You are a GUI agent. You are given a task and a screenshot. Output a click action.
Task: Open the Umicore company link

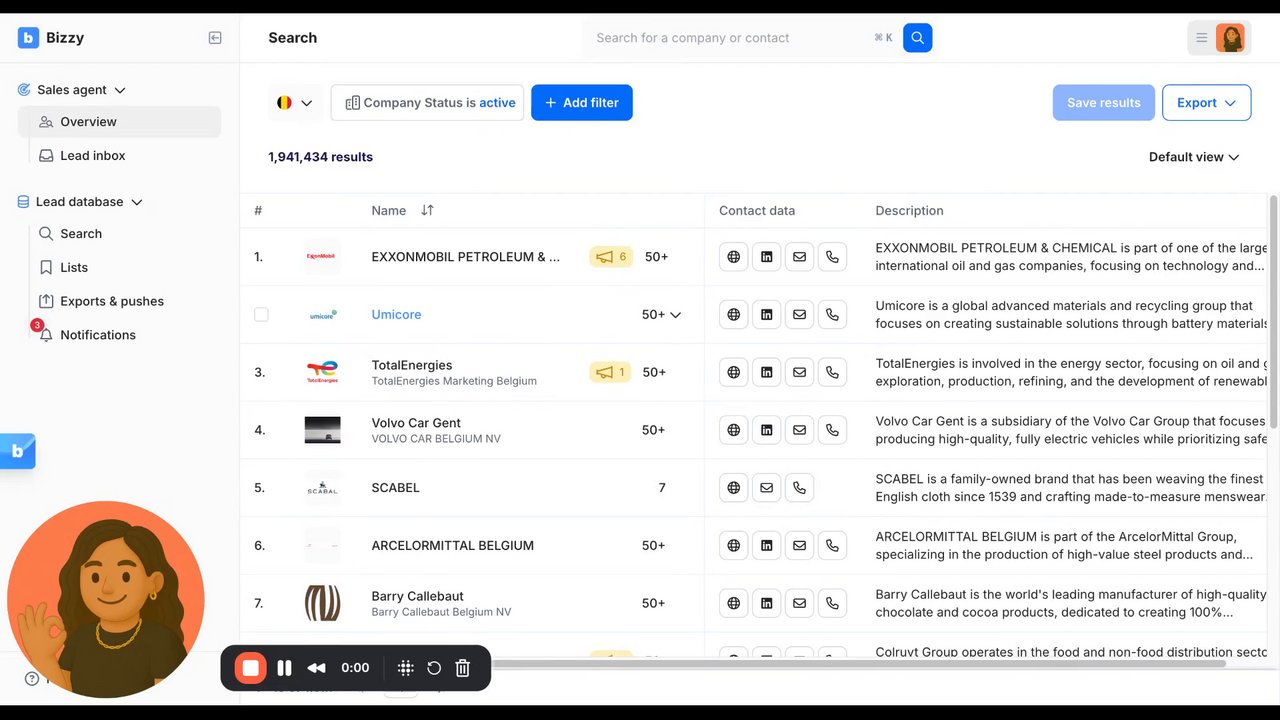coord(396,314)
